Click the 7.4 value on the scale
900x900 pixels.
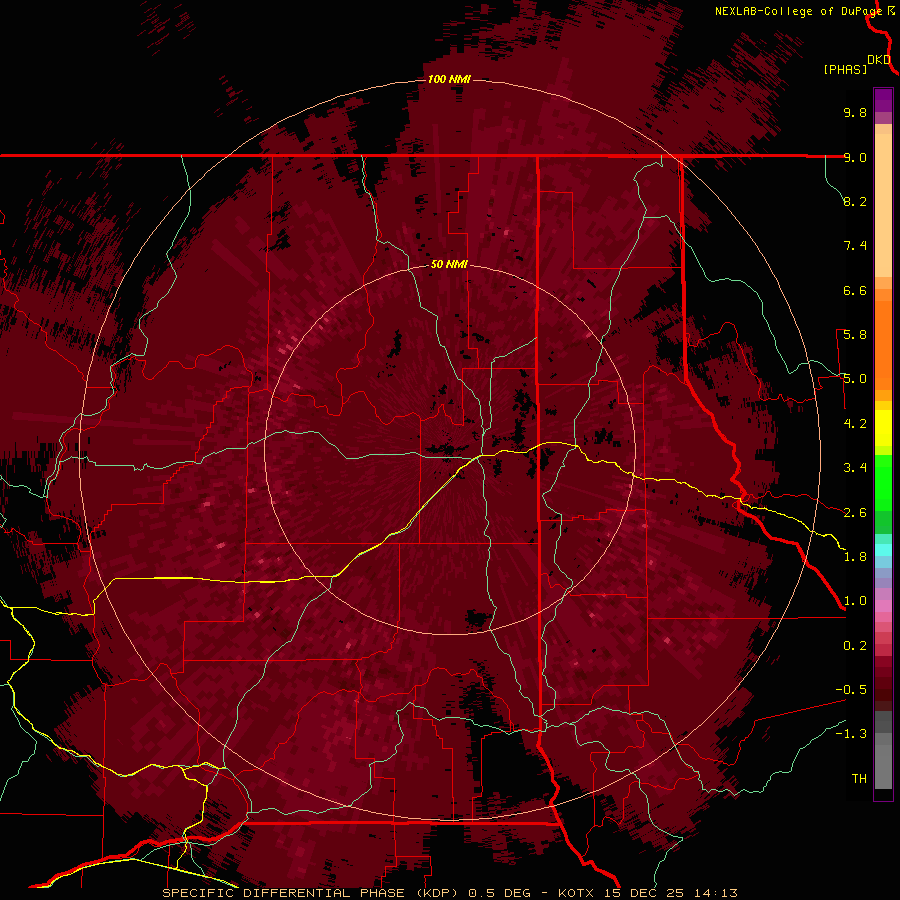[x=855, y=246]
